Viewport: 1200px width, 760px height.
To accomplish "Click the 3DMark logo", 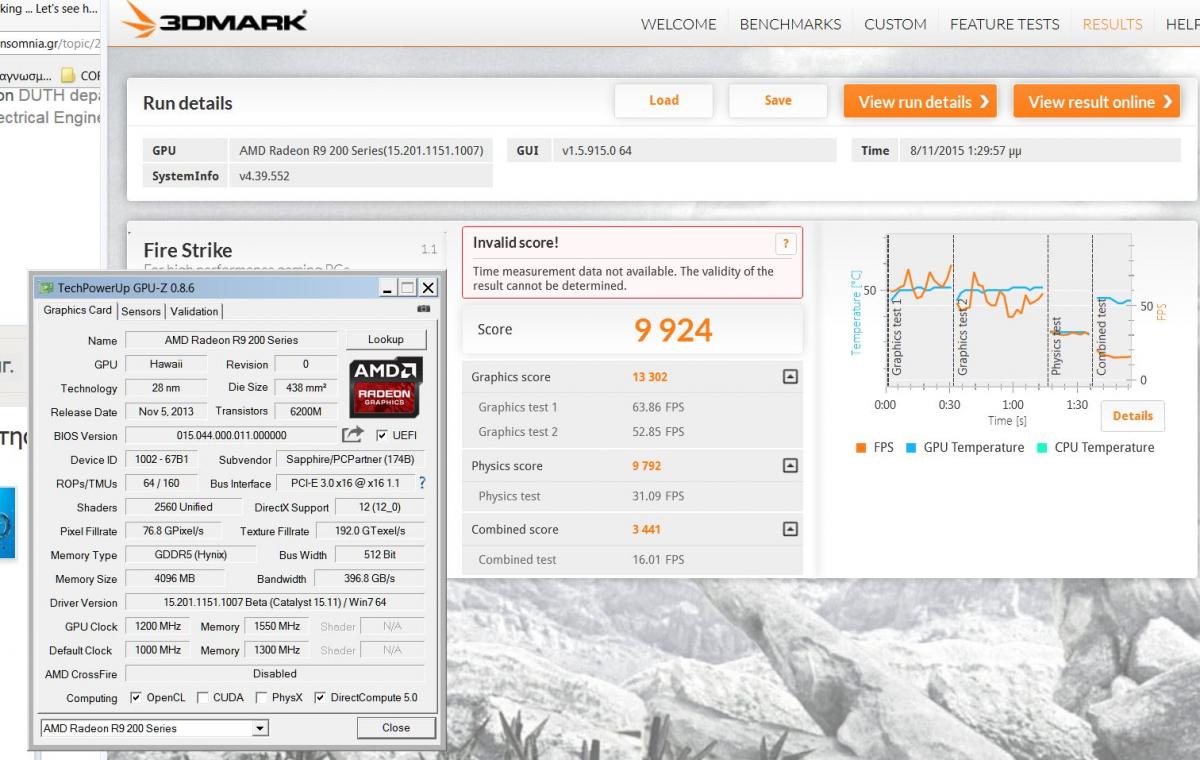I will point(215,22).
